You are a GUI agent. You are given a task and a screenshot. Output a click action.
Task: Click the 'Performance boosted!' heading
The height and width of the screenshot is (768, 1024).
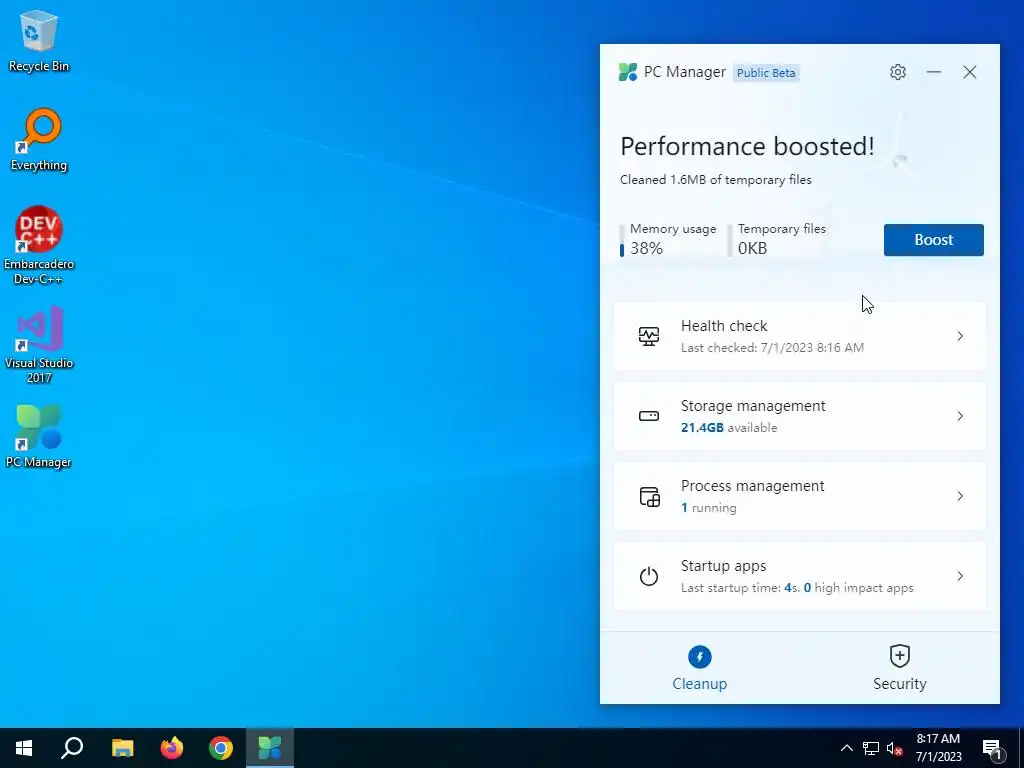747,146
